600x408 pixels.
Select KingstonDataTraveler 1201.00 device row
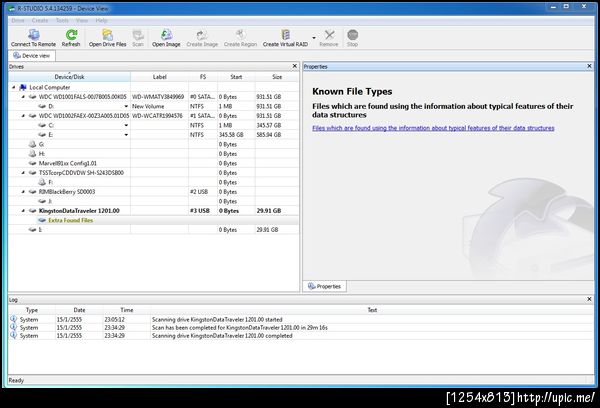[x=153, y=211]
